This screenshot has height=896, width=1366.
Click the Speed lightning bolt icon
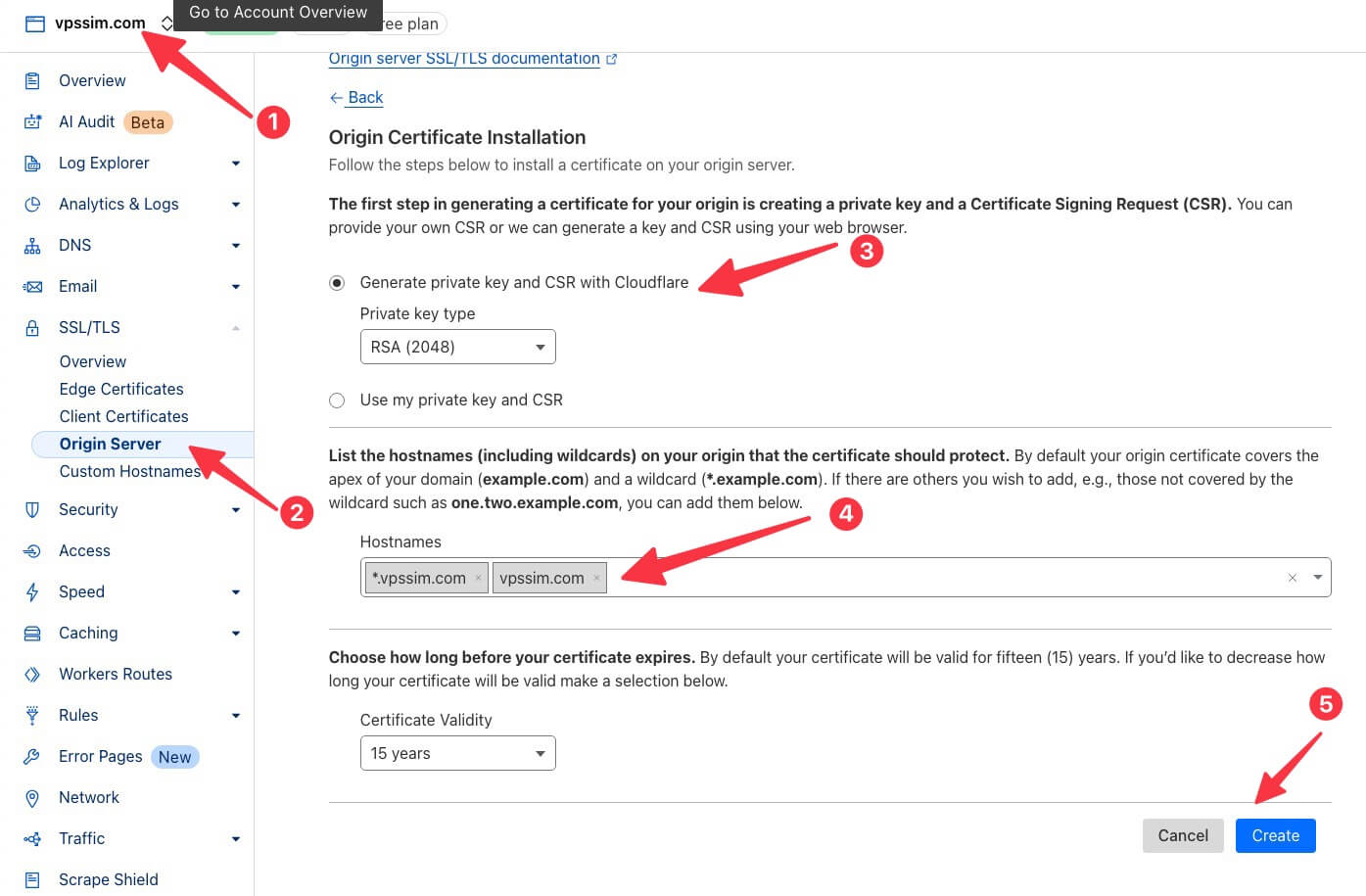[x=32, y=591]
